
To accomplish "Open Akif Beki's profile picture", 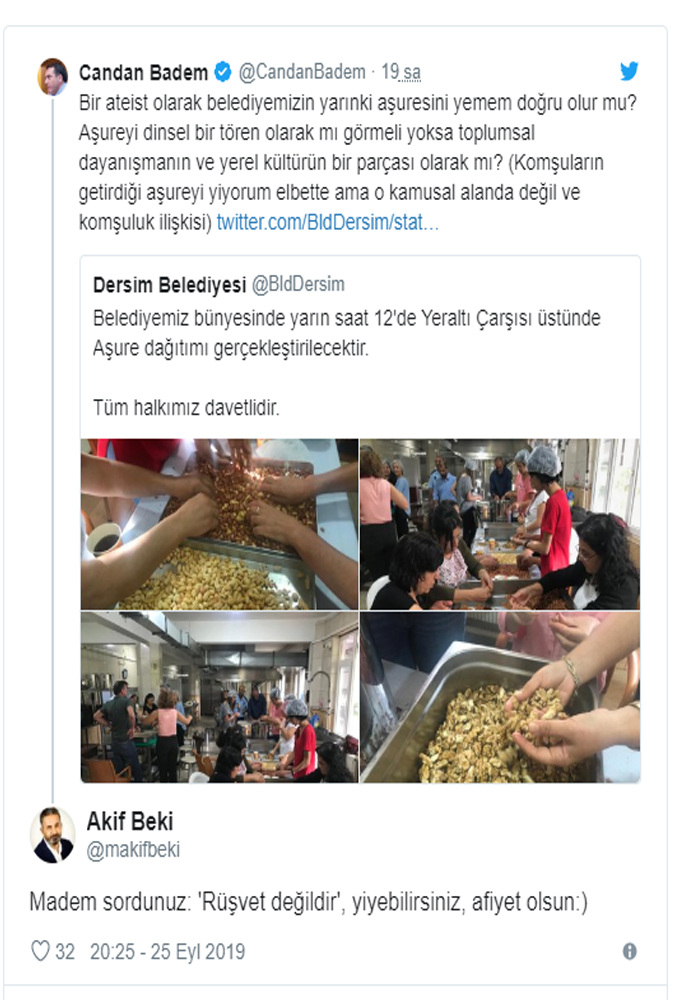I will (52, 834).
